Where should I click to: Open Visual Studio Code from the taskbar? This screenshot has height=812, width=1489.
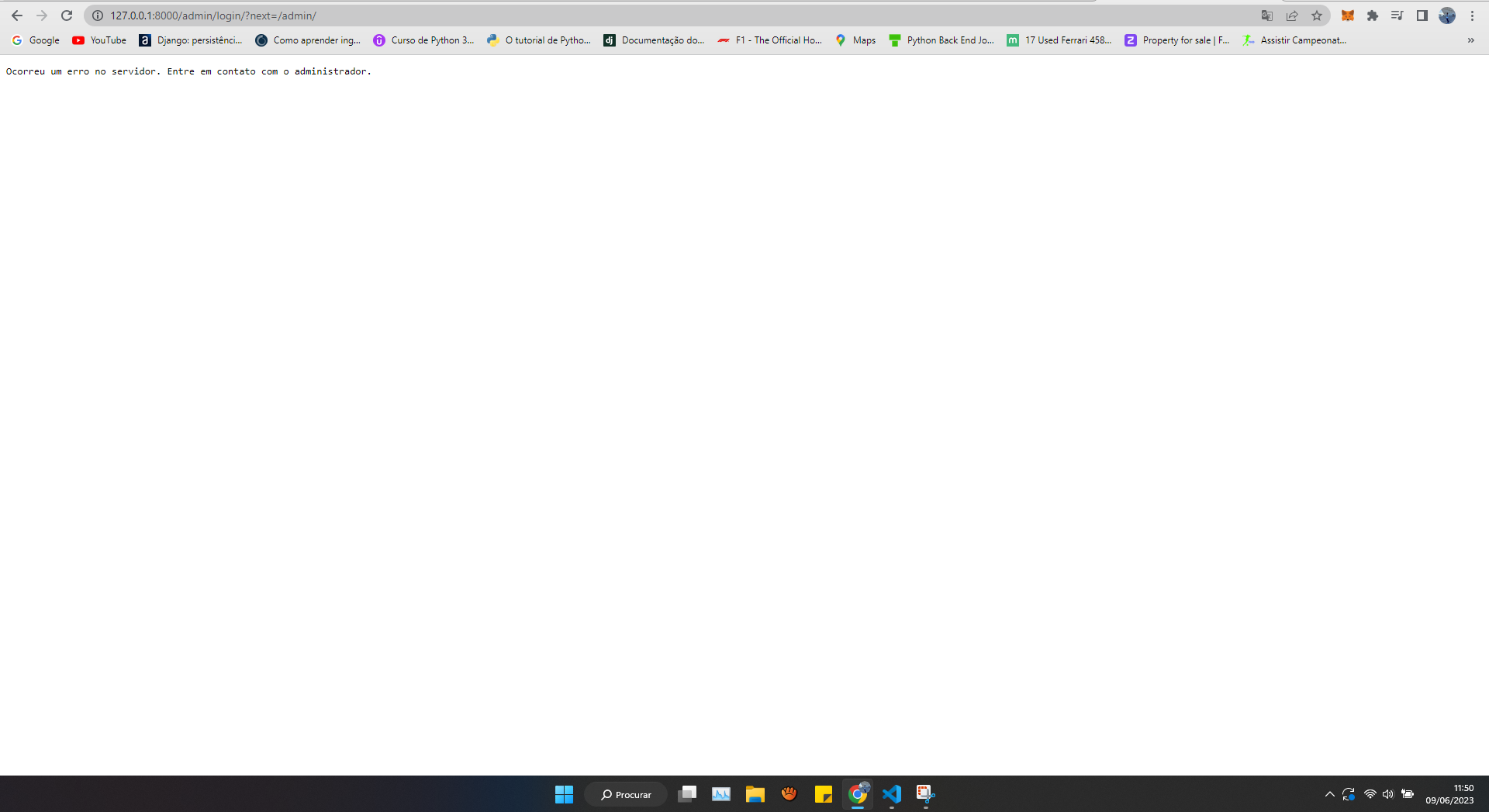892,794
